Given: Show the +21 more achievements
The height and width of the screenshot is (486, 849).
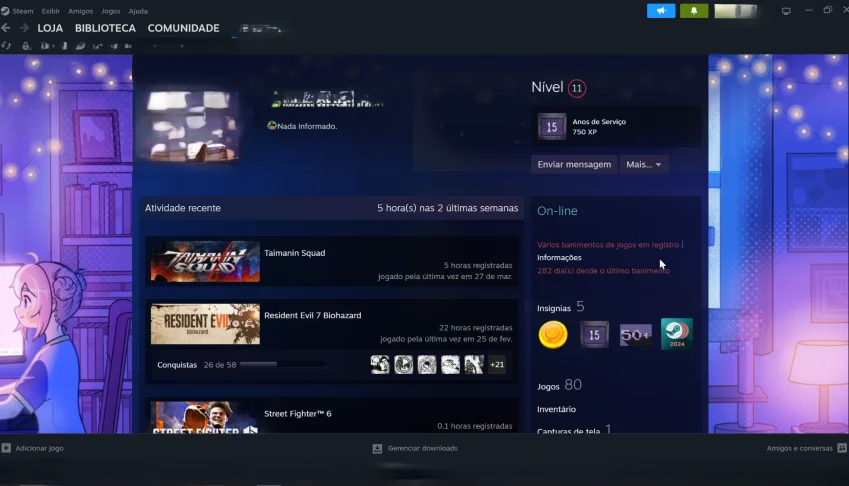Looking at the screenshot, I should click(x=497, y=365).
